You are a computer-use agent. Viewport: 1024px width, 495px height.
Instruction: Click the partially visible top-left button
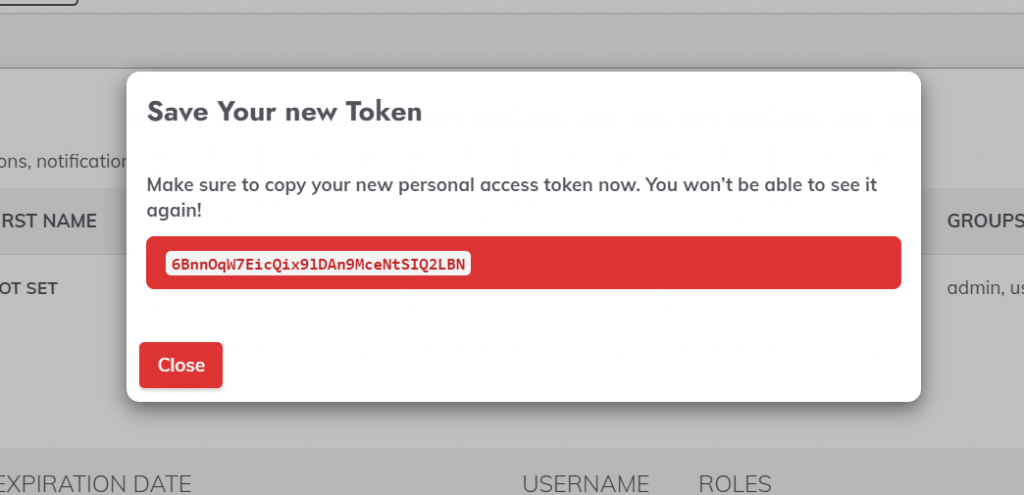38,2
